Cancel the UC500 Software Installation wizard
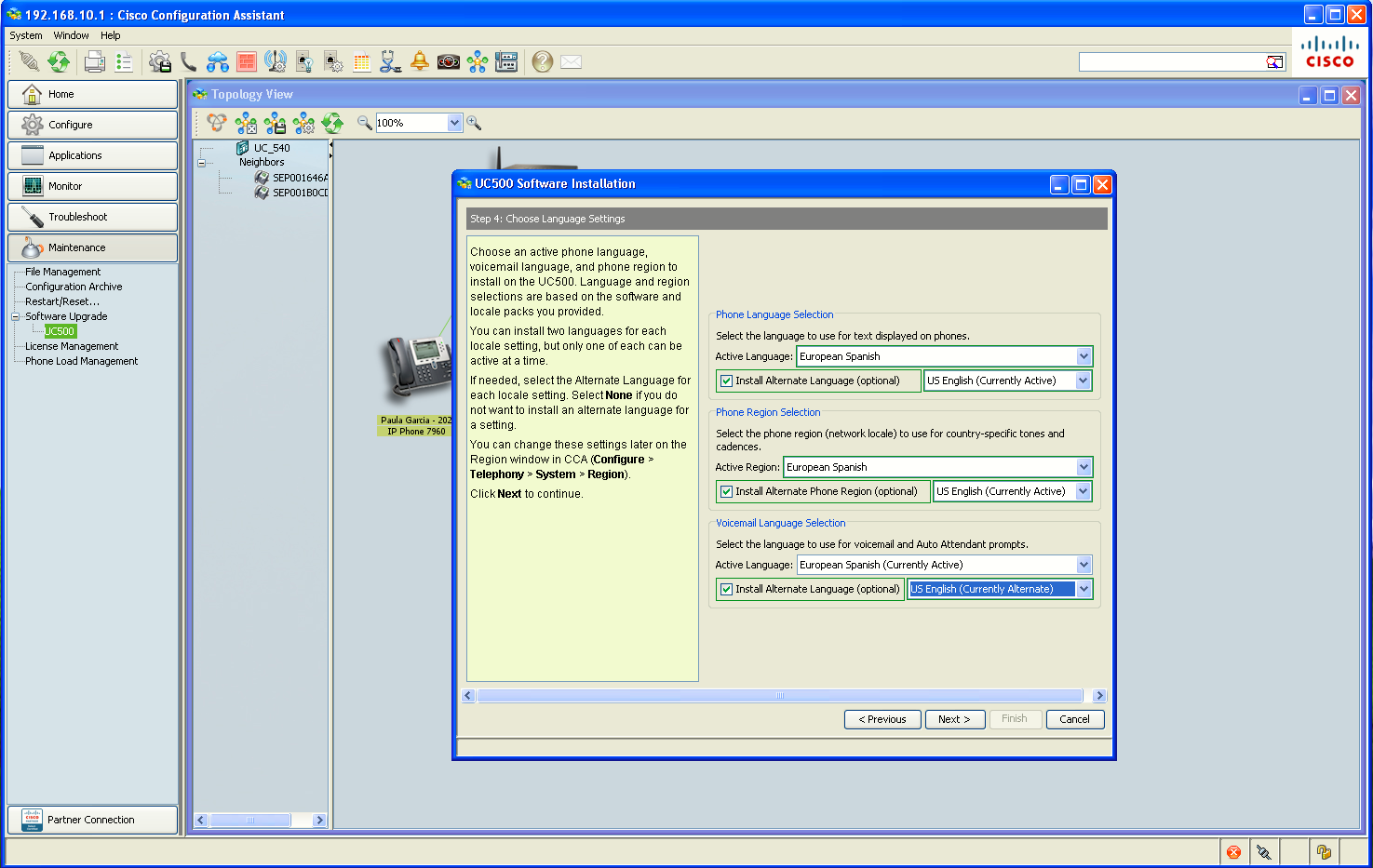The width and height of the screenshot is (1373, 868). point(1075,719)
